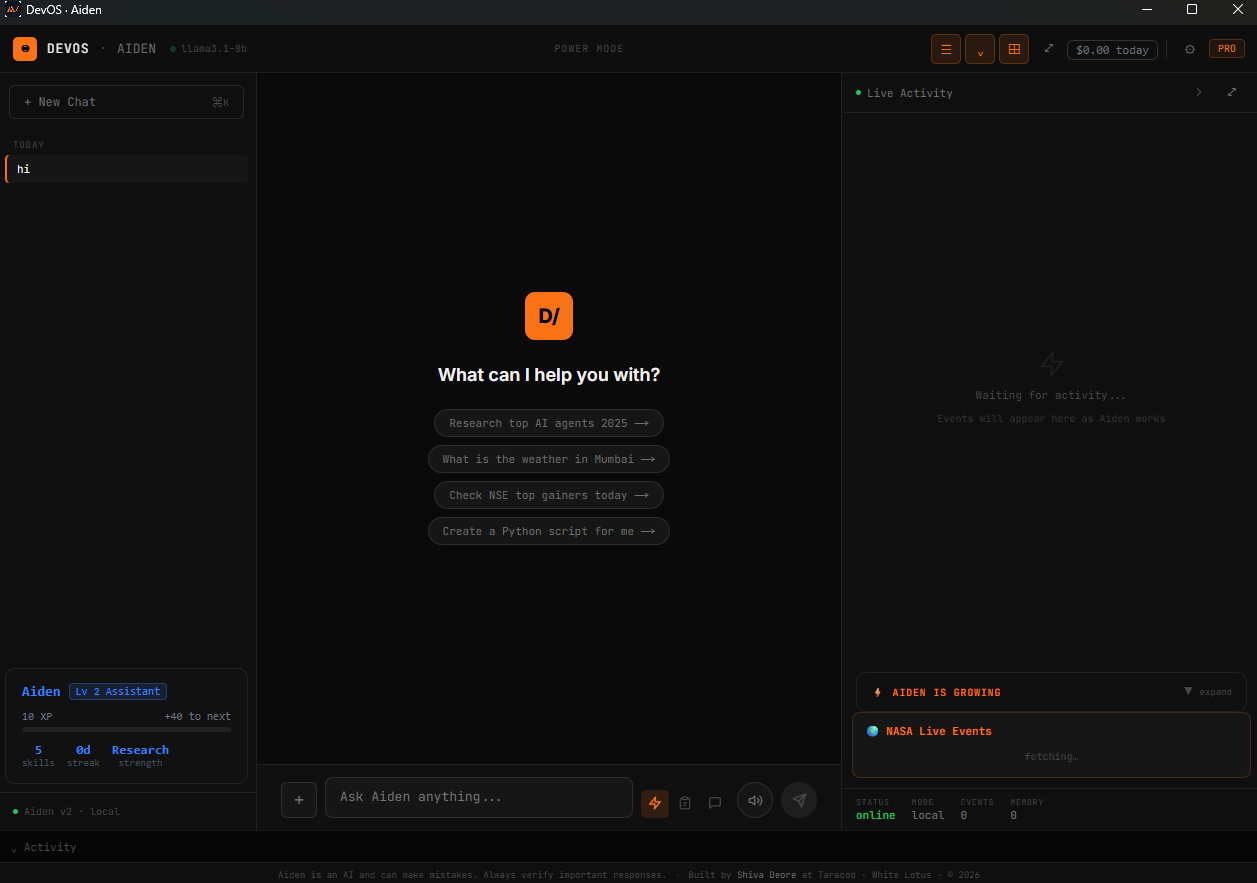Viewport: 1257px width, 883px height.
Task: Choose 'Create a Python script for me' suggestion
Action: pos(549,531)
